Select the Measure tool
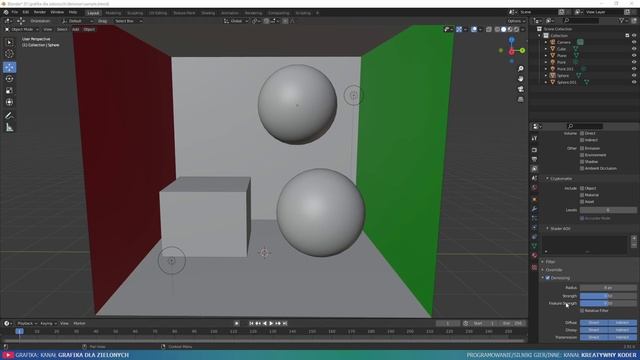This screenshot has width=640, height=360. [x=9, y=128]
